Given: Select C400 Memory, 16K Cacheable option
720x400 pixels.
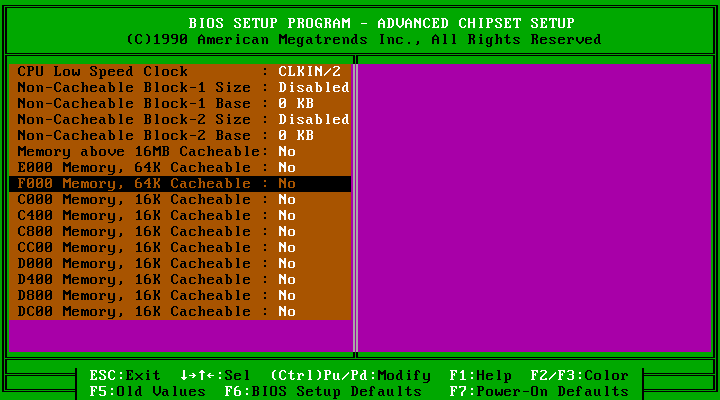Looking at the screenshot, I should coord(140,216).
